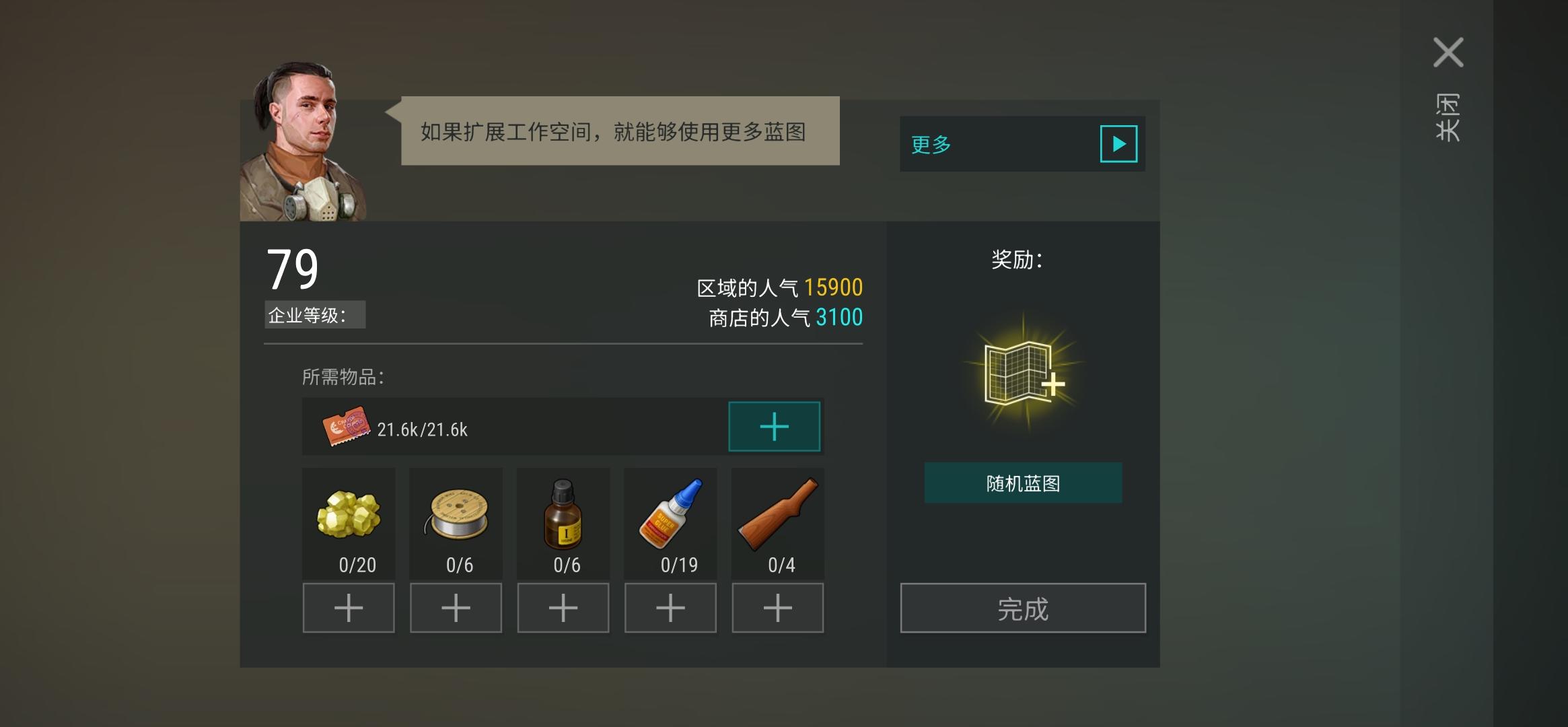The width and height of the screenshot is (1568, 727).
Task: Click the 完成 button
Action: [1023, 608]
